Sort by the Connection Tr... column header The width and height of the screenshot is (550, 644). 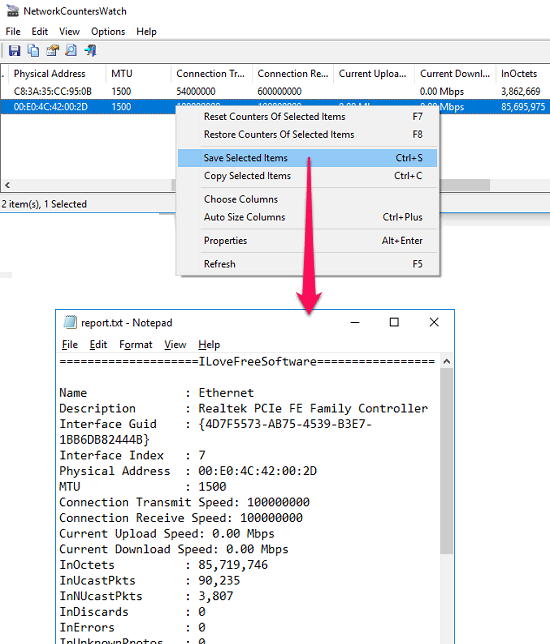pyautogui.click(x=211, y=74)
